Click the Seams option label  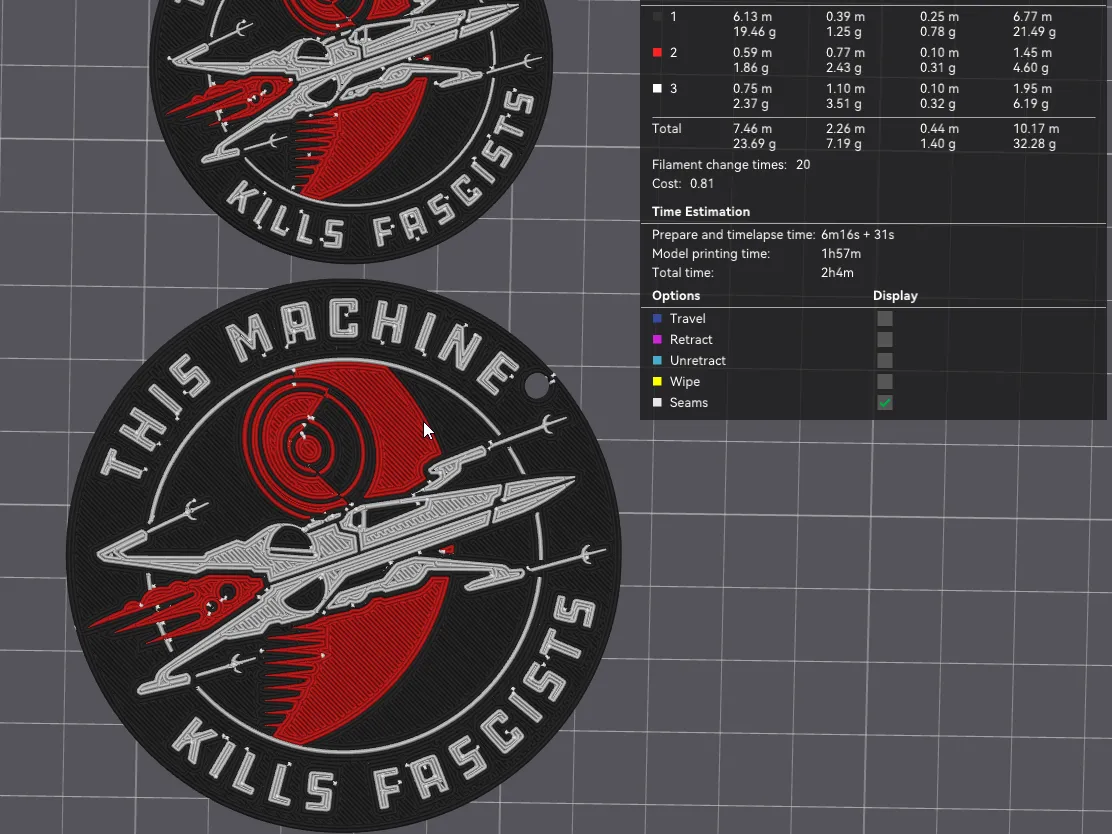click(x=689, y=403)
